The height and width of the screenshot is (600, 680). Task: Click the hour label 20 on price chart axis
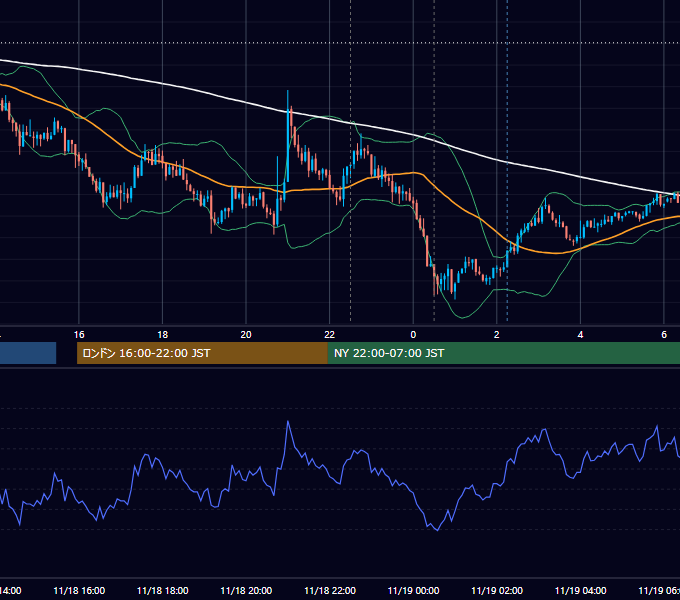point(246,335)
